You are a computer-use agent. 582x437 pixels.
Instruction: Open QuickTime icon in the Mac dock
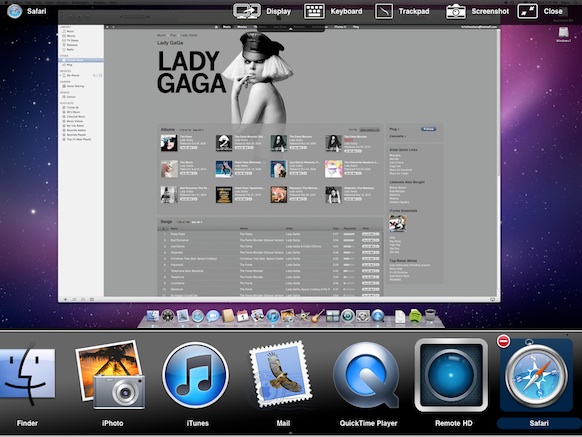[x=378, y=316]
